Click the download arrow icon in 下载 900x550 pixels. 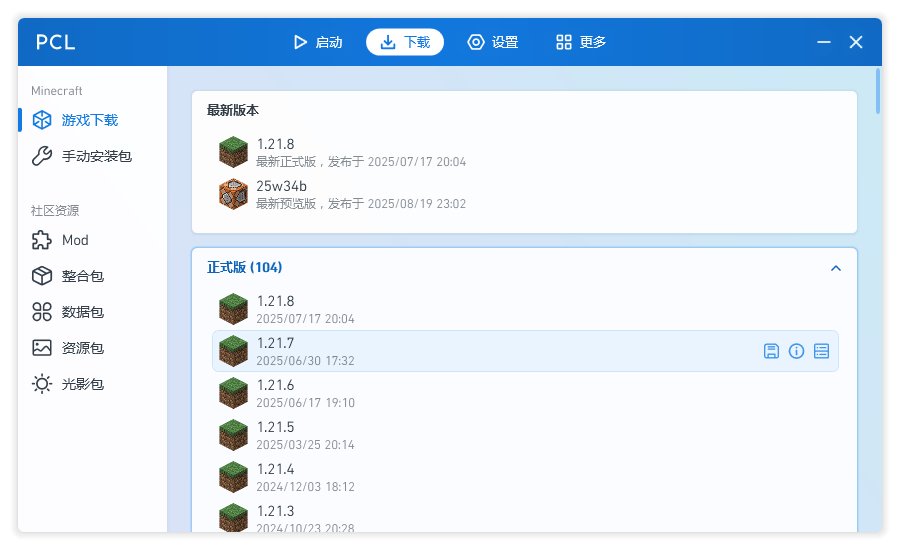388,42
